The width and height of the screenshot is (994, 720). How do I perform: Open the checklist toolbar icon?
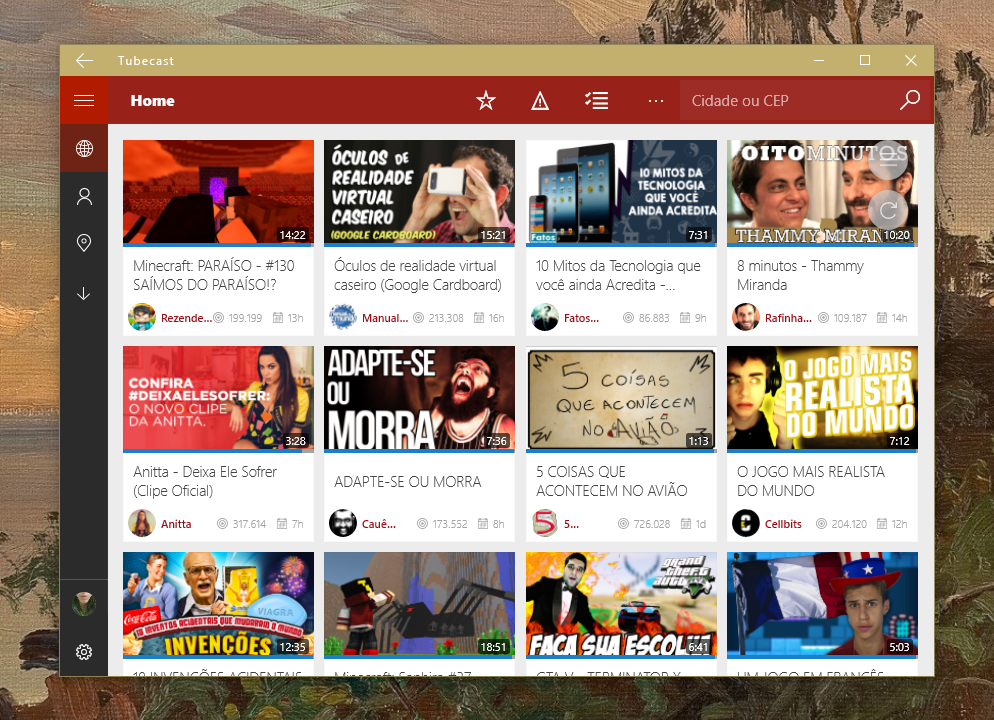pos(597,100)
